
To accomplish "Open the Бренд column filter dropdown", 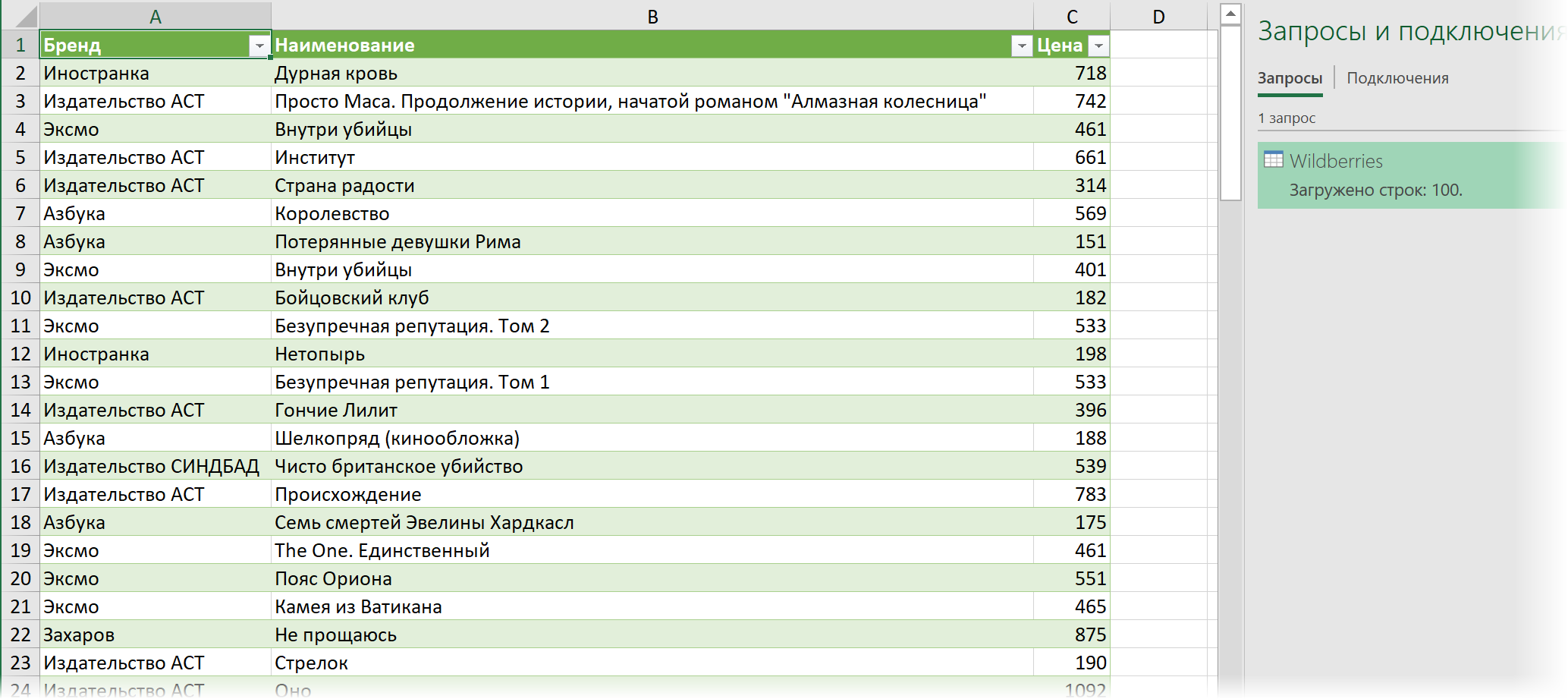I will click(259, 46).
